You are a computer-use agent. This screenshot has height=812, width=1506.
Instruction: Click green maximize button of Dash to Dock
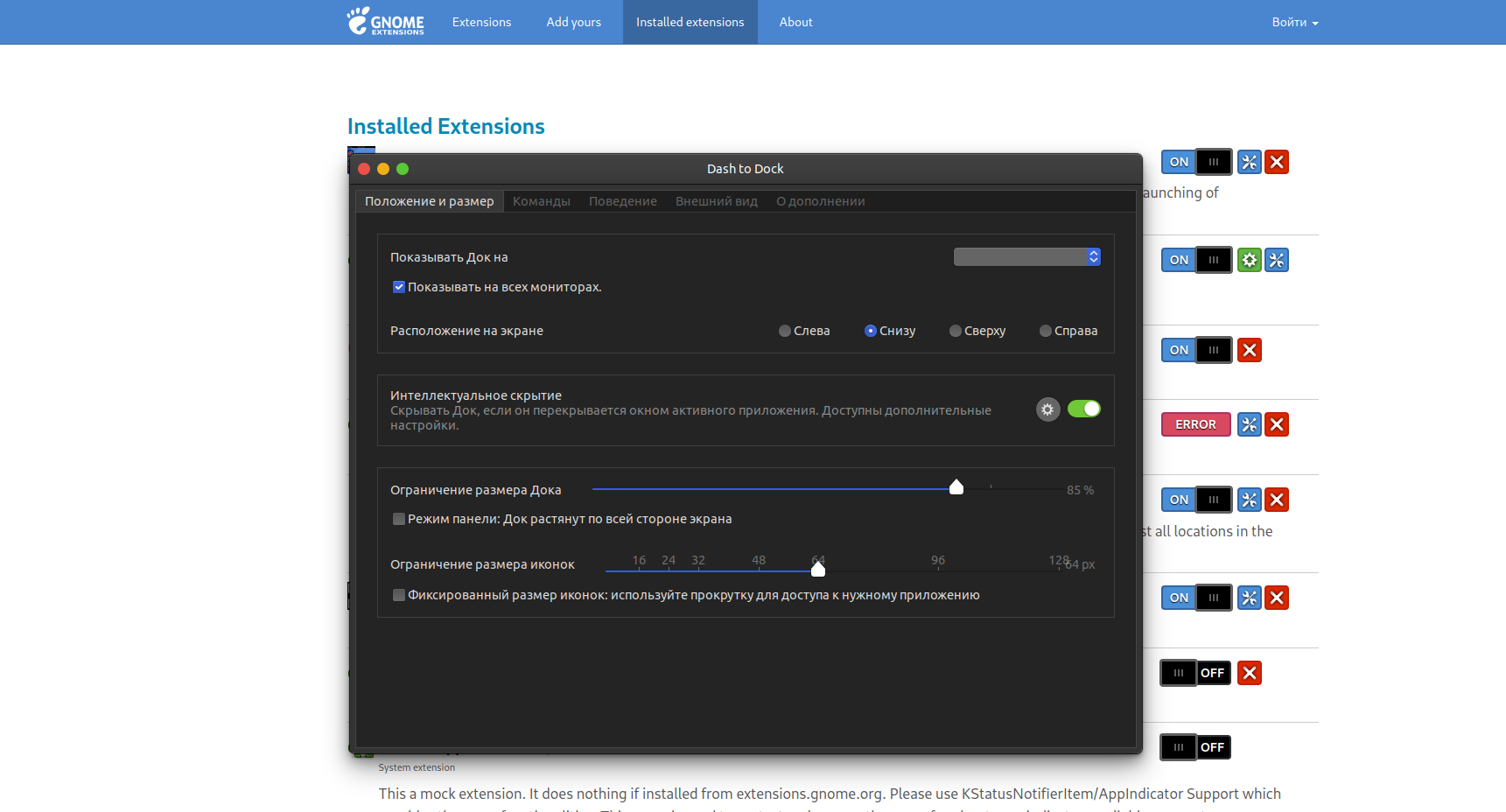coord(403,169)
